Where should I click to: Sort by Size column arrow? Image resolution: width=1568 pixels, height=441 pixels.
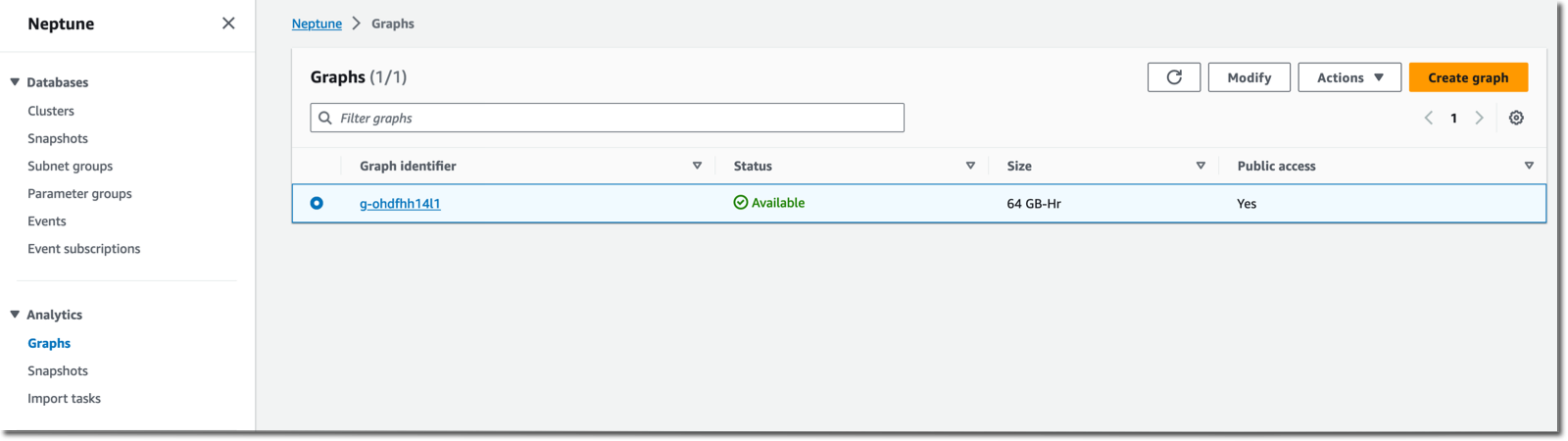tap(1200, 166)
